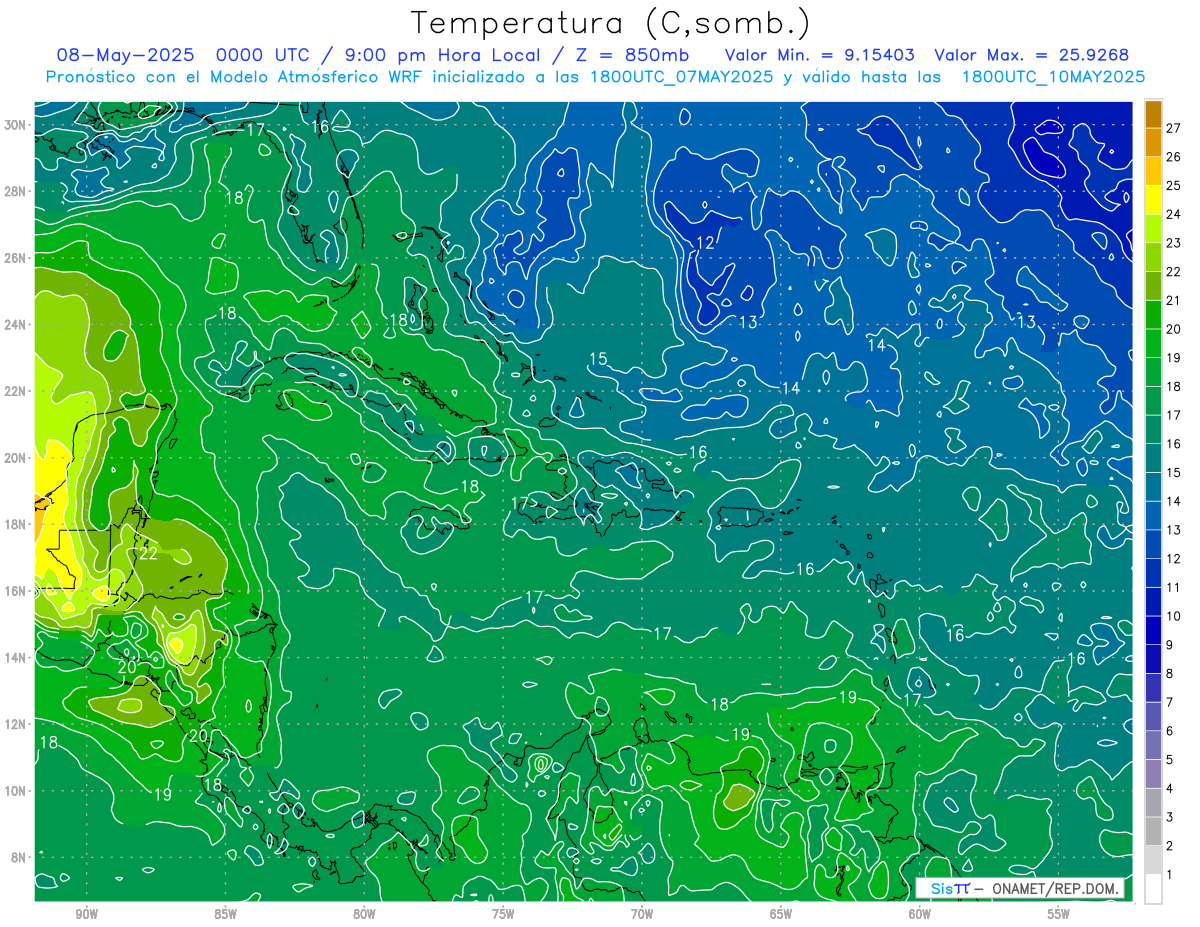Click the '23' value in color legend
1200x927 pixels.
click(1174, 243)
